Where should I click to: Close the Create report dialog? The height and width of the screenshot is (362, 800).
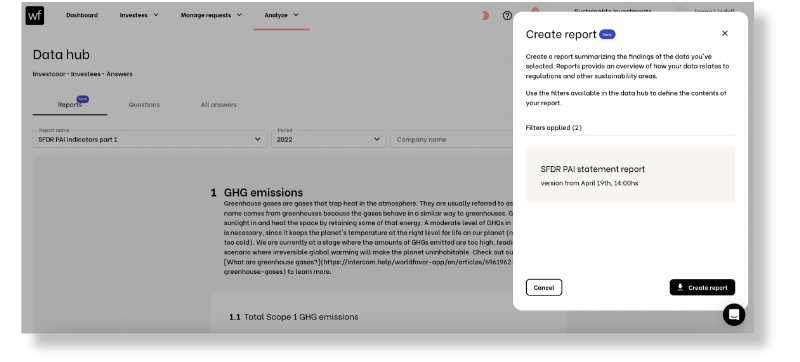pyautogui.click(x=724, y=33)
